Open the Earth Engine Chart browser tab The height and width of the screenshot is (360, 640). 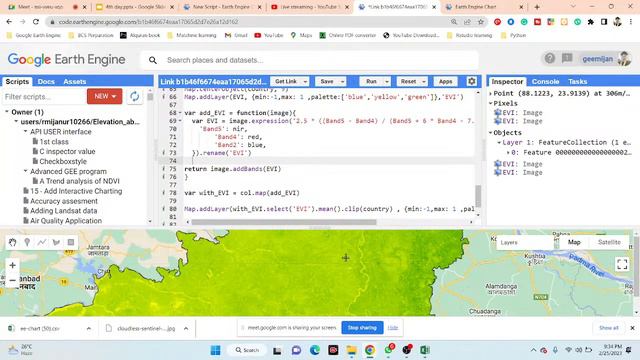point(484,7)
